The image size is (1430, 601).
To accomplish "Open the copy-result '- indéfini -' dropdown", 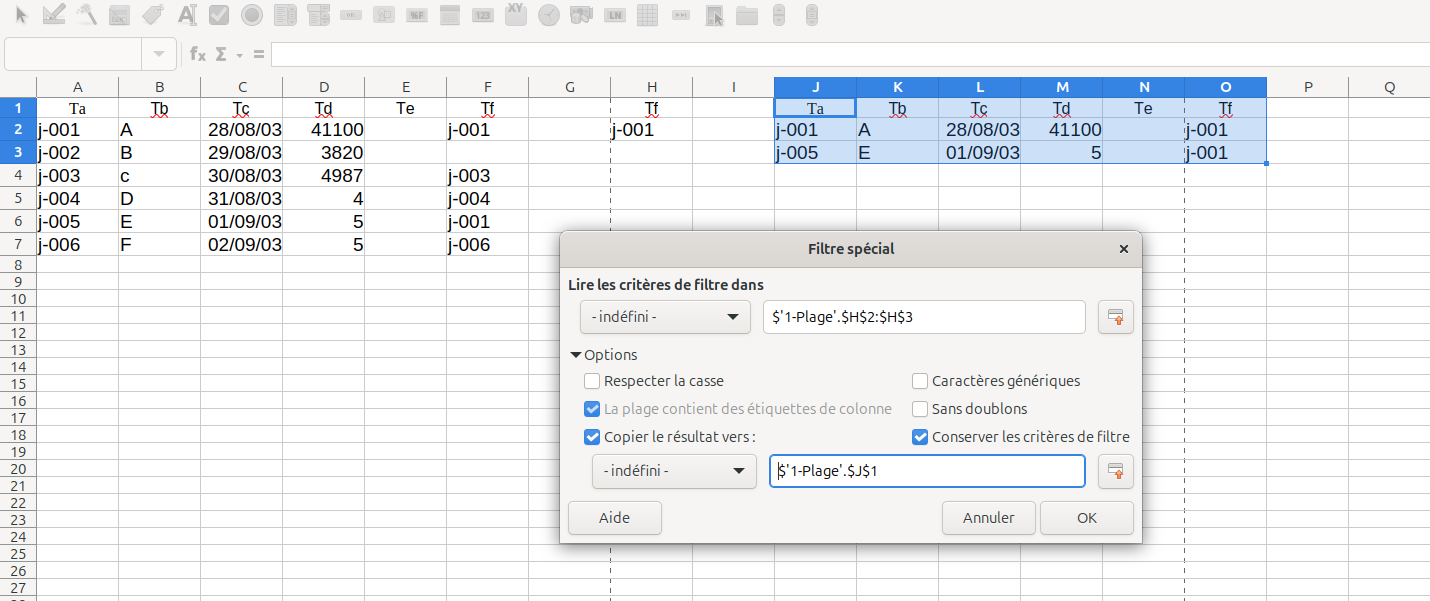I will pos(674,471).
